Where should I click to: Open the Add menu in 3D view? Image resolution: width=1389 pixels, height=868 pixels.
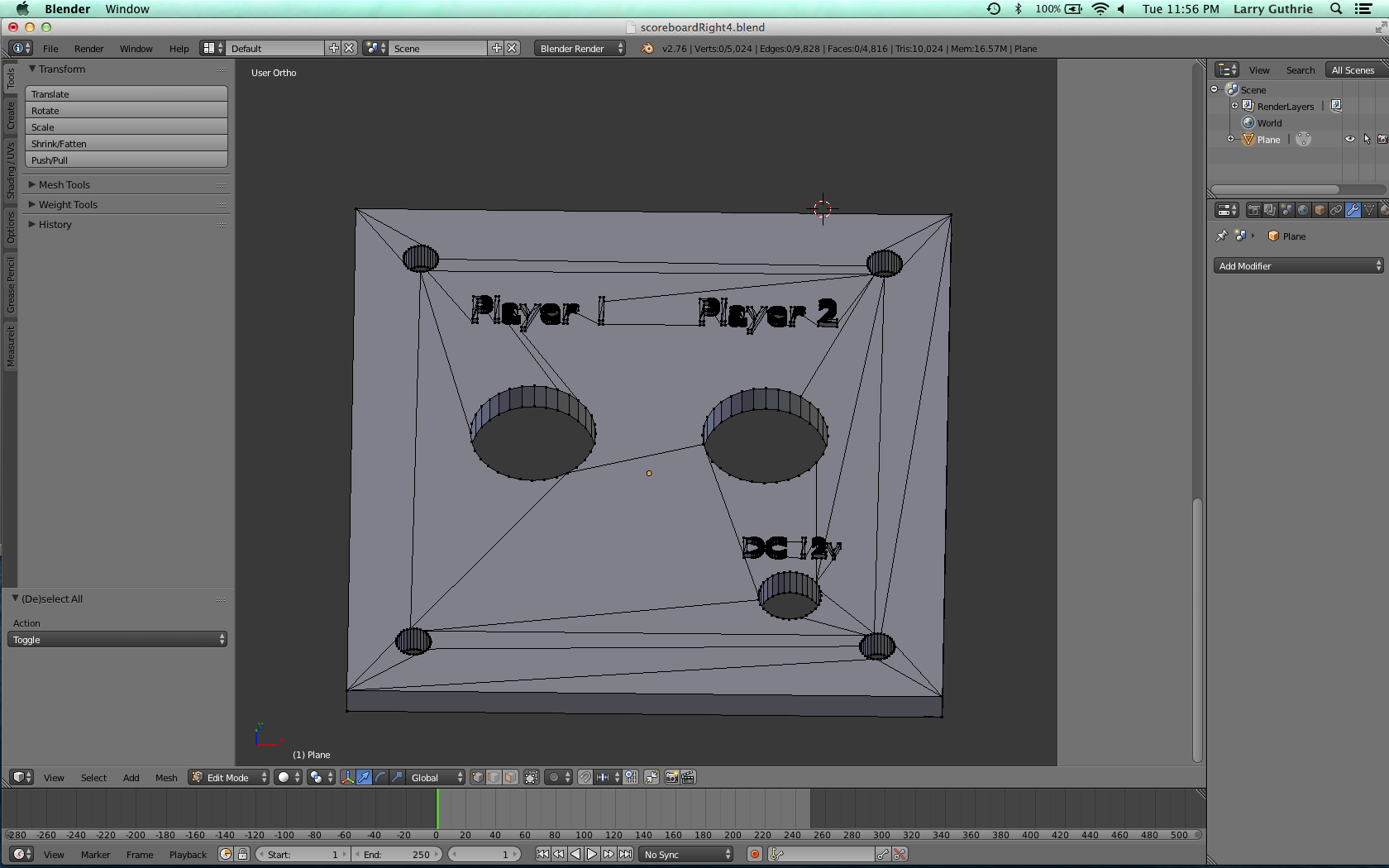pyautogui.click(x=131, y=778)
